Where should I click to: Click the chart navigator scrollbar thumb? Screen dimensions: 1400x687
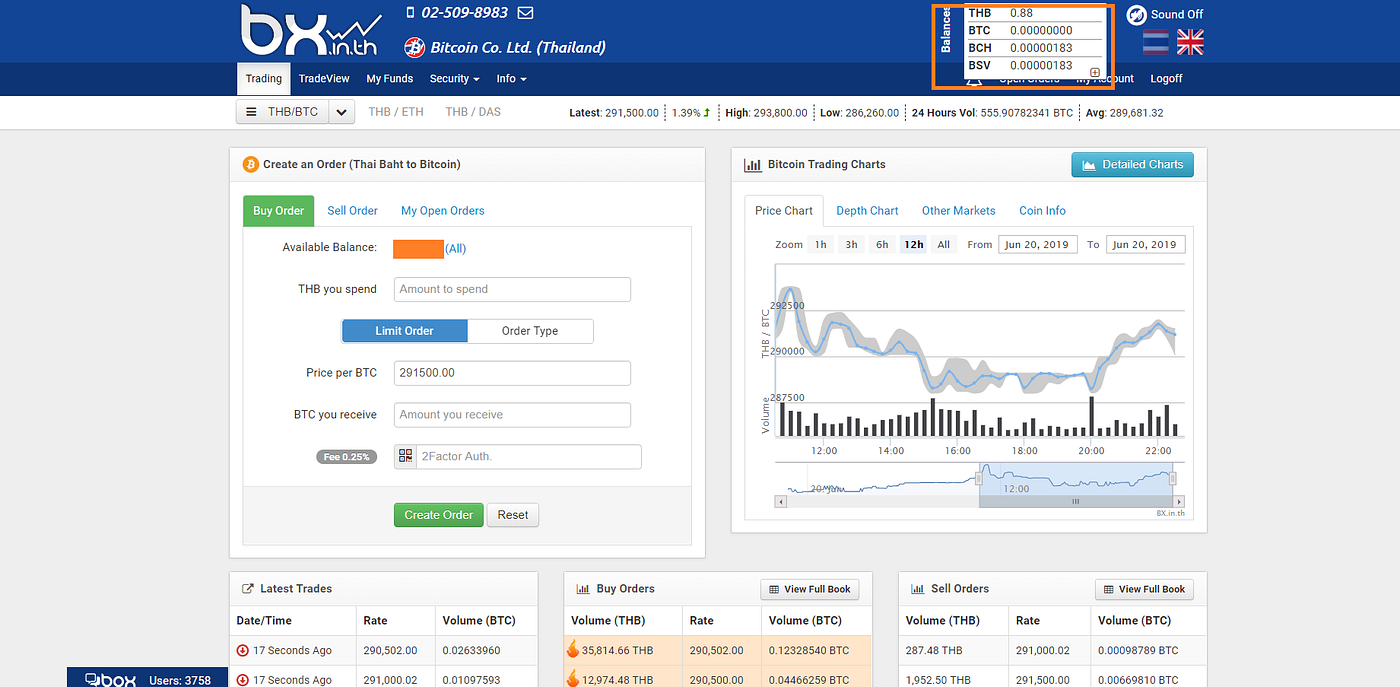[x=1076, y=501]
